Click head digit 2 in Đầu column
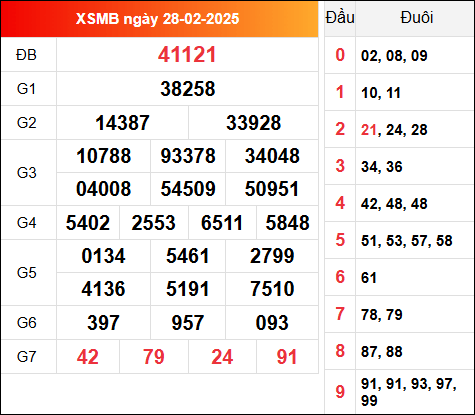 [340, 129]
